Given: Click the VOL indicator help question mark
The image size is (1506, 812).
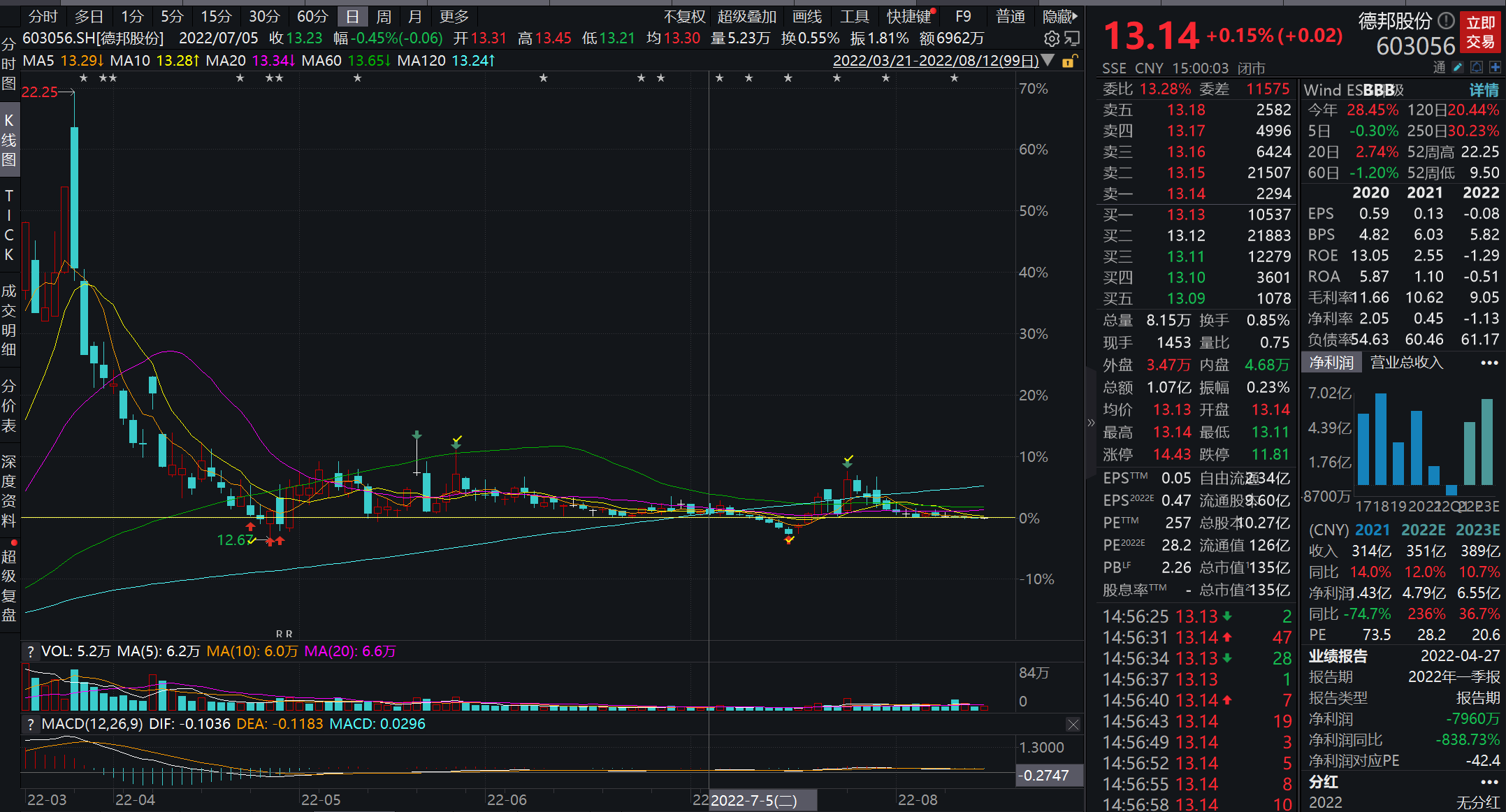Looking at the screenshot, I should pos(30,651).
